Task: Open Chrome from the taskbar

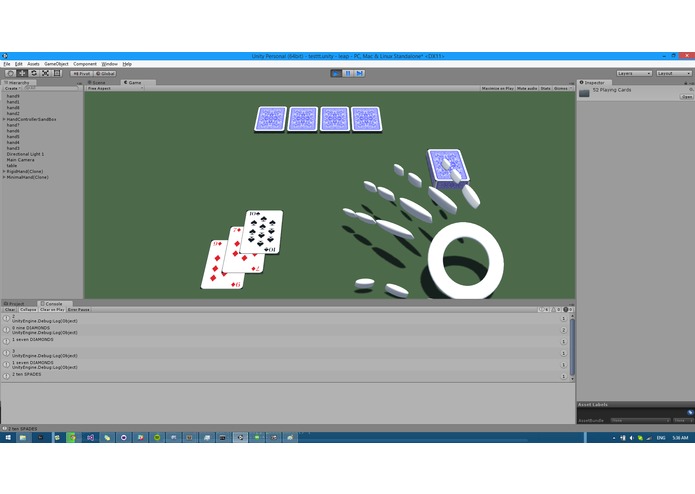Action: (72, 437)
